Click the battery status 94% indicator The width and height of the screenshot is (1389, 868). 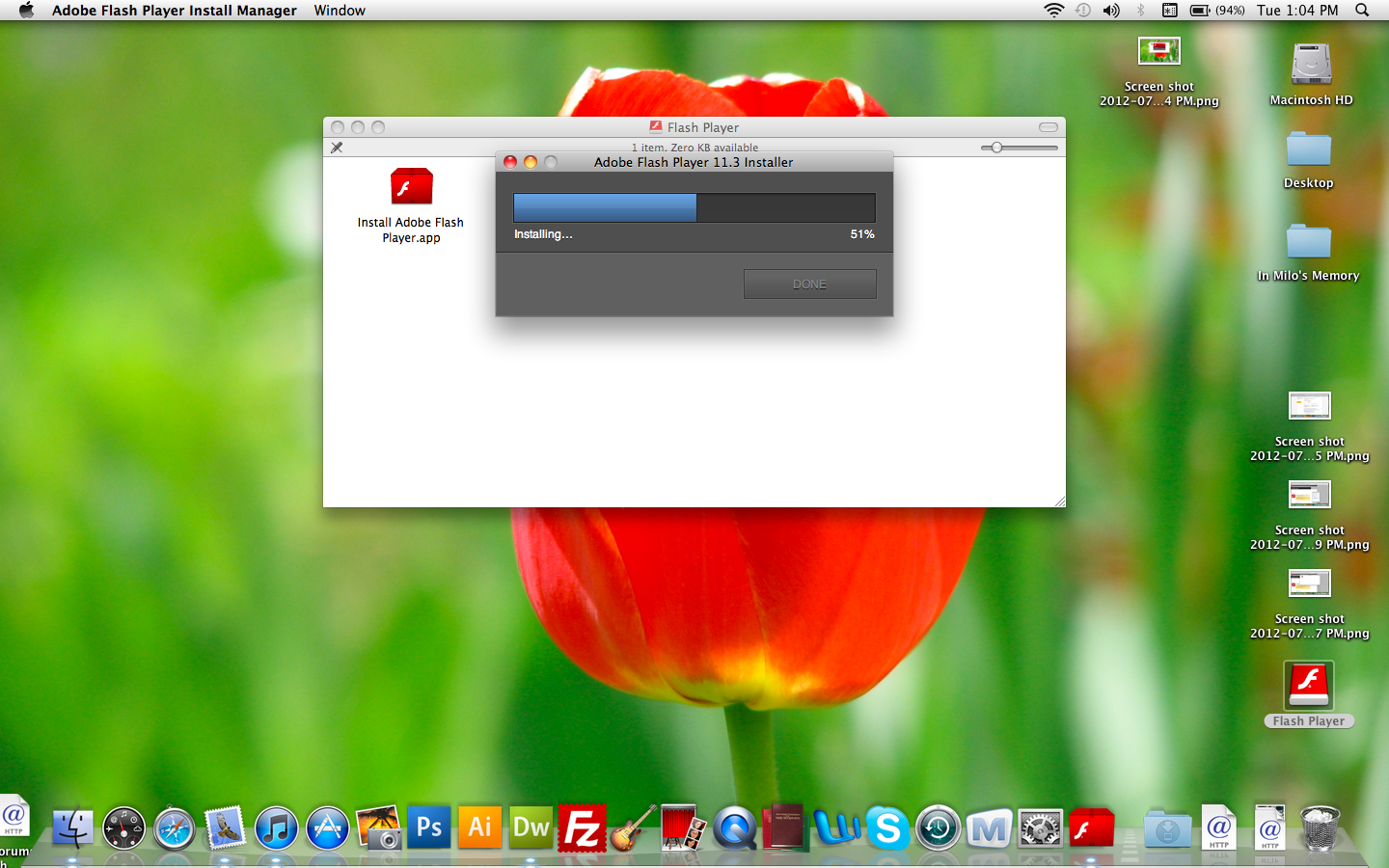[x=1217, y=11]
